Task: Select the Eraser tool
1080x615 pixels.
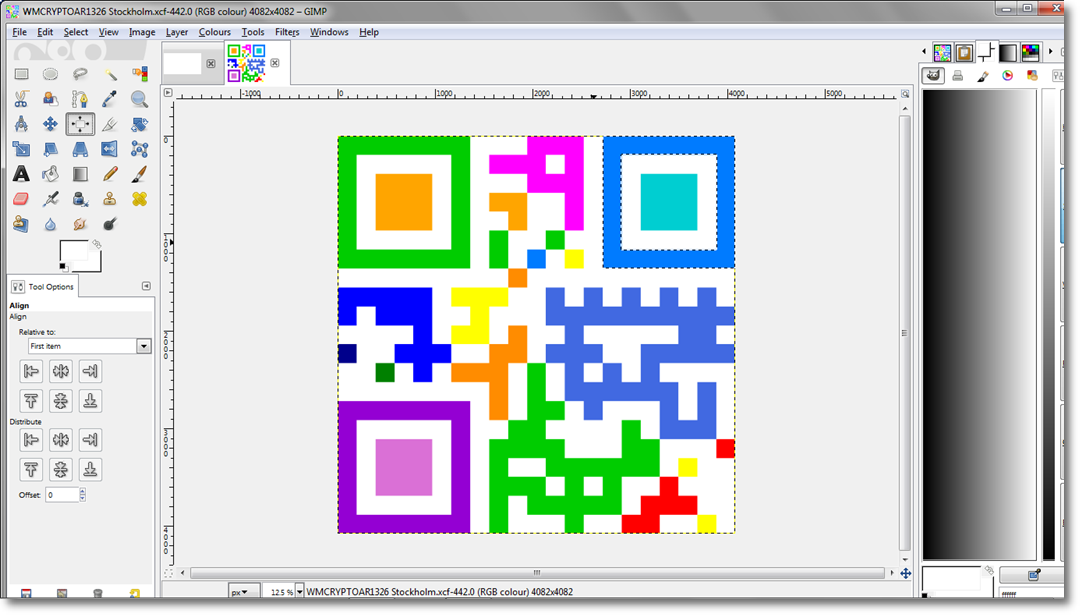Action: click(x=21, y=199)
